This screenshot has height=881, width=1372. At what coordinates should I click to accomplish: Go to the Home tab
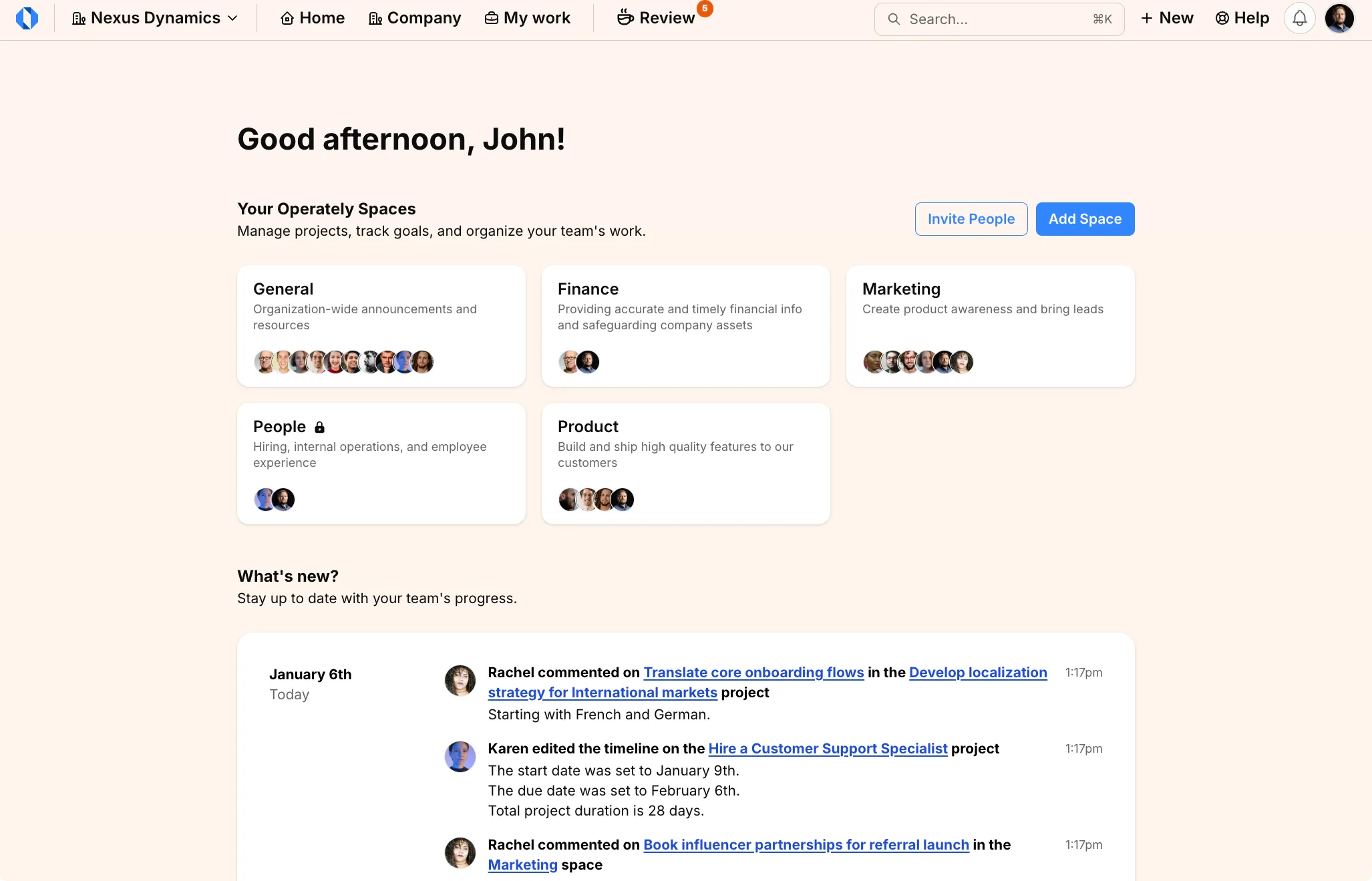tap(312, 18)
